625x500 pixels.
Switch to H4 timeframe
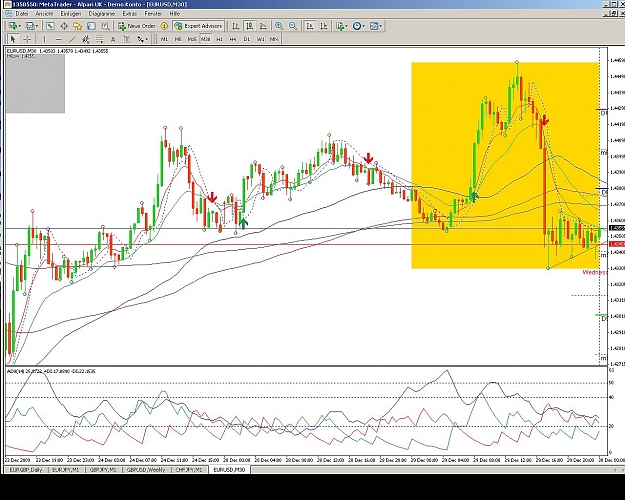[x=233, y=39]
